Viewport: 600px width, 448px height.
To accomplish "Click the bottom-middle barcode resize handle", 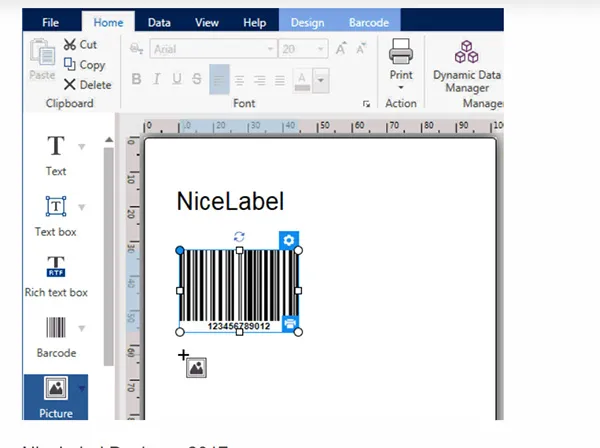I will coord(240,332).
